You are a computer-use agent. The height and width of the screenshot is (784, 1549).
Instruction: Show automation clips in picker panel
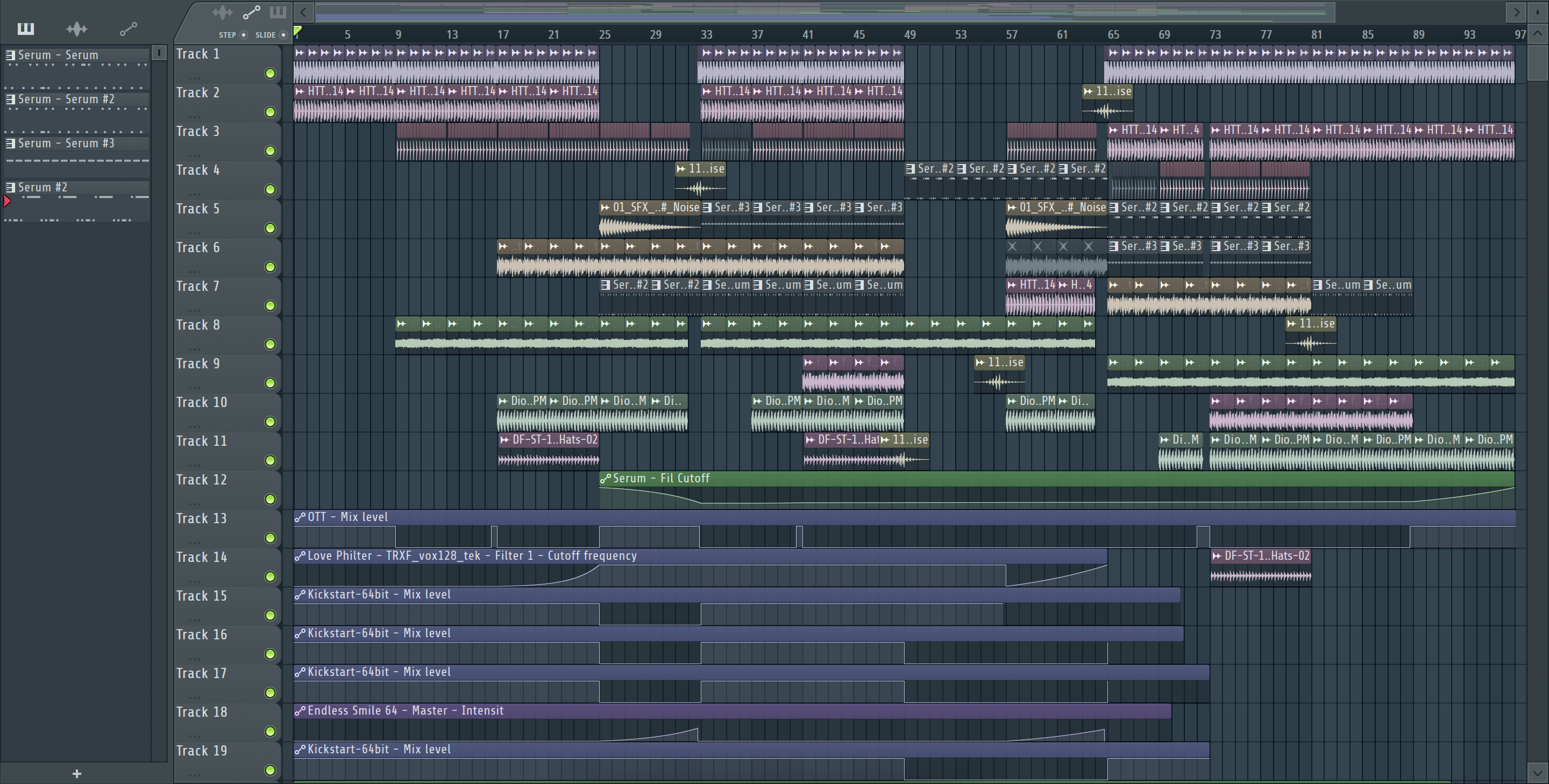[x=128, y=28]
